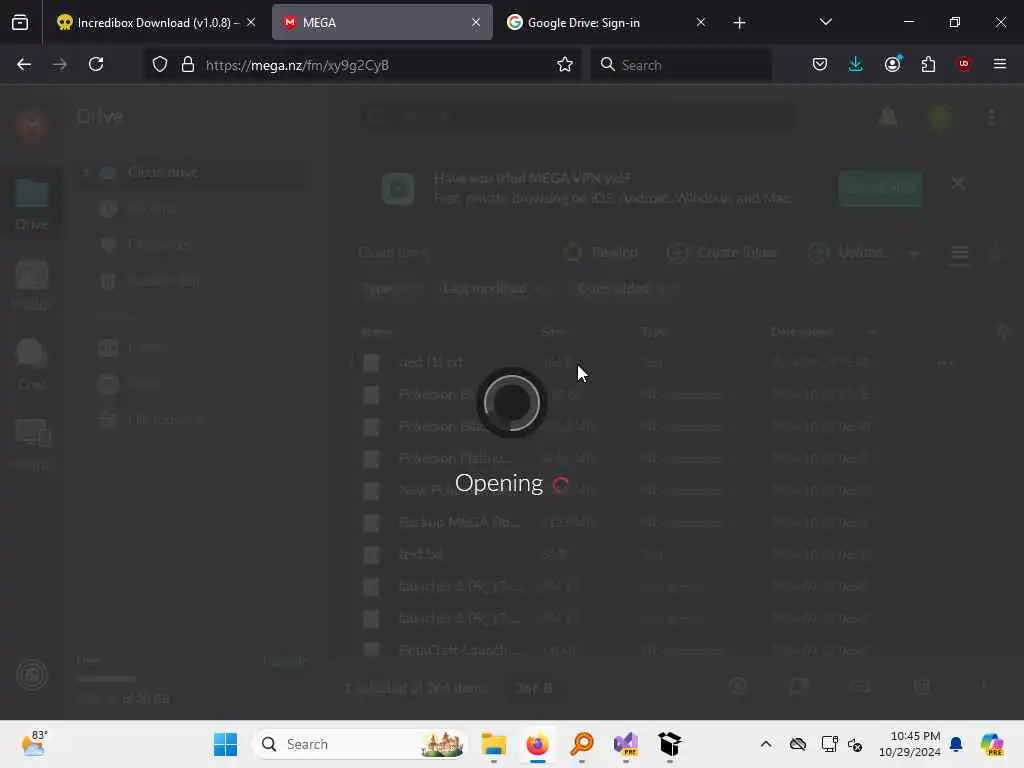
Task: Launch Copilot preview from taskbar
Action: [992, 744]
